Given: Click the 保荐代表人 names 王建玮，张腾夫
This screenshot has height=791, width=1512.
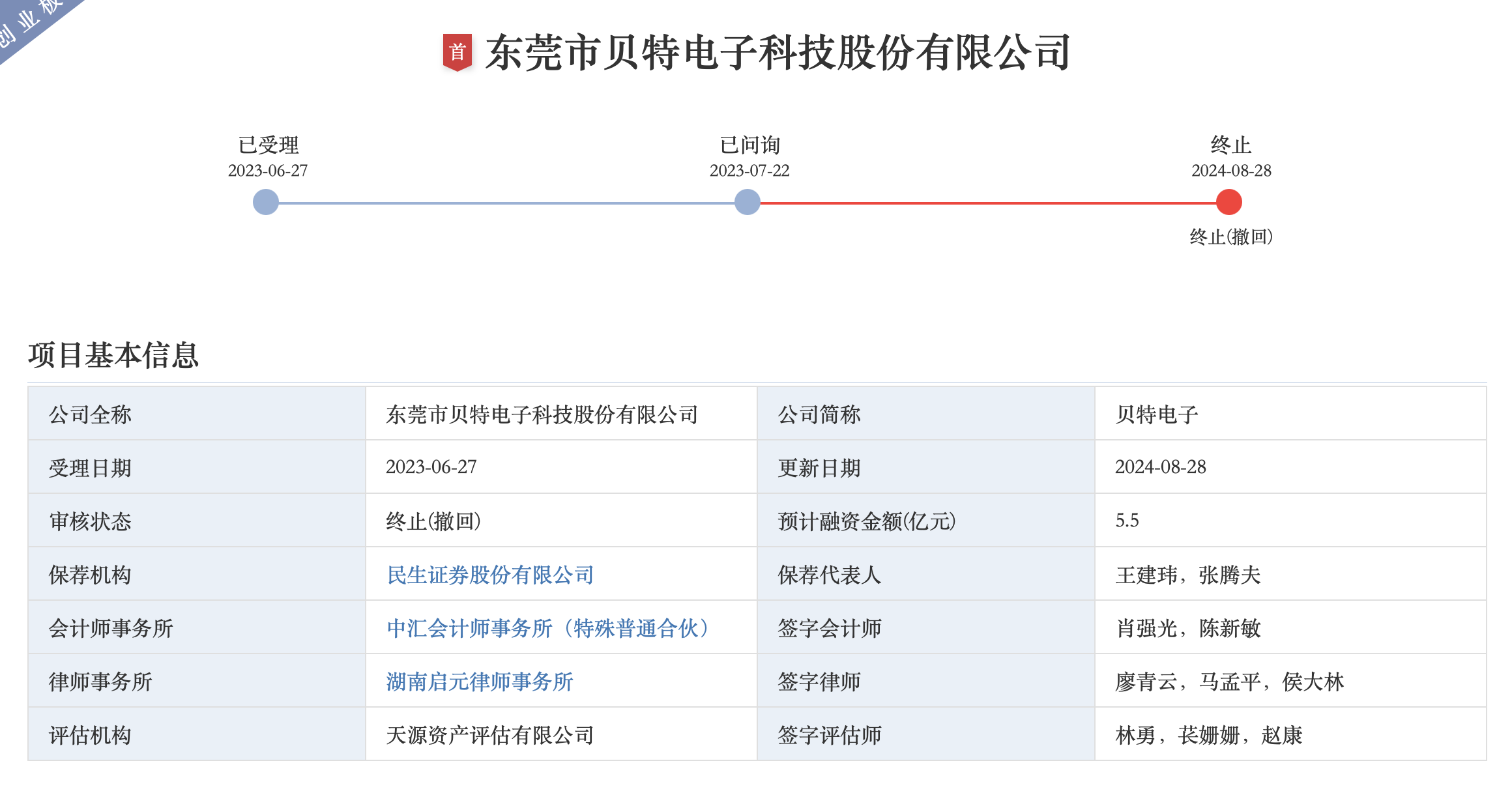Looking at the screenshot, I should [x=1188, y=575].
